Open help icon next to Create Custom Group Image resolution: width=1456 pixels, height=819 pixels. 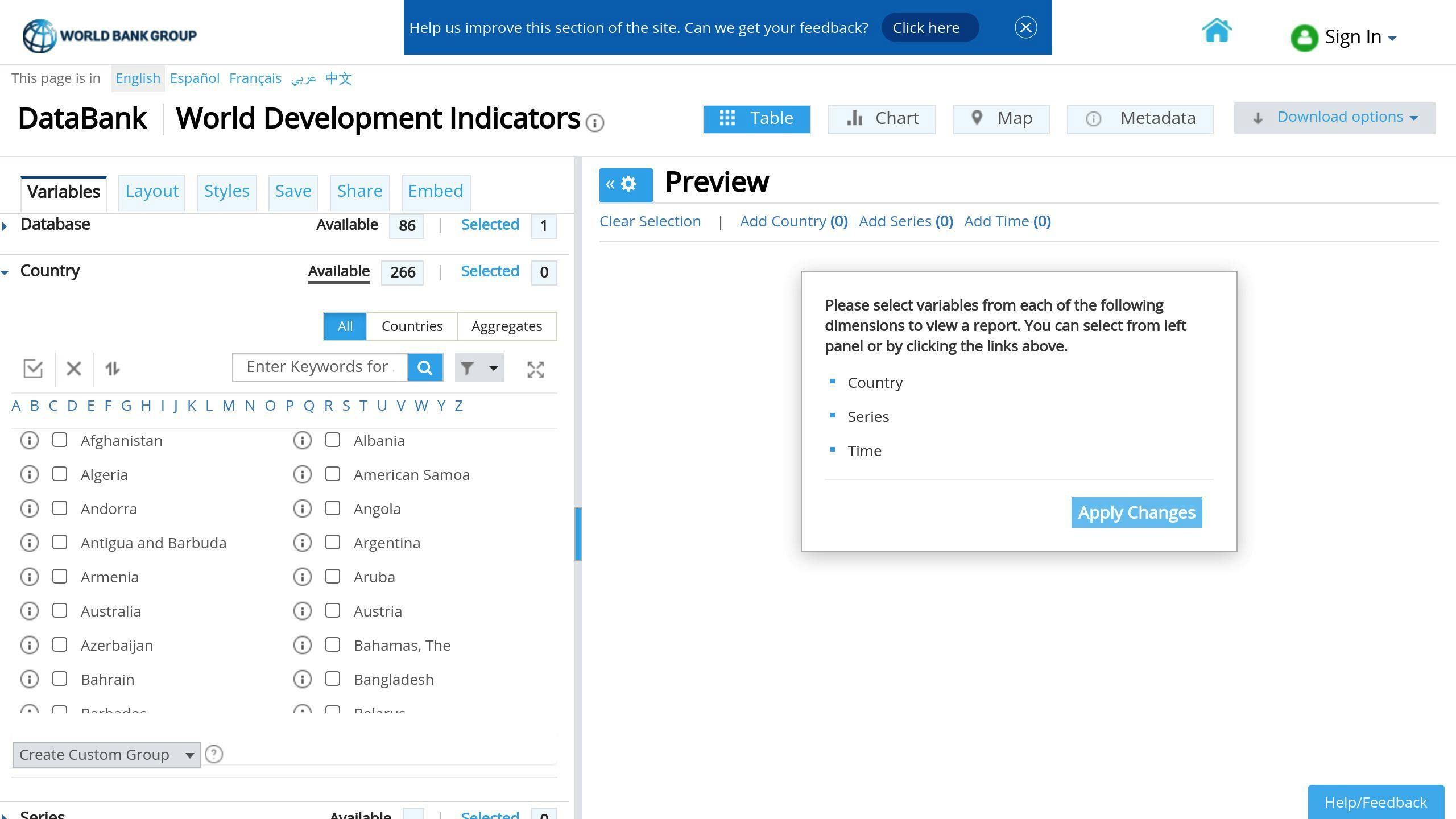point(214,754)
